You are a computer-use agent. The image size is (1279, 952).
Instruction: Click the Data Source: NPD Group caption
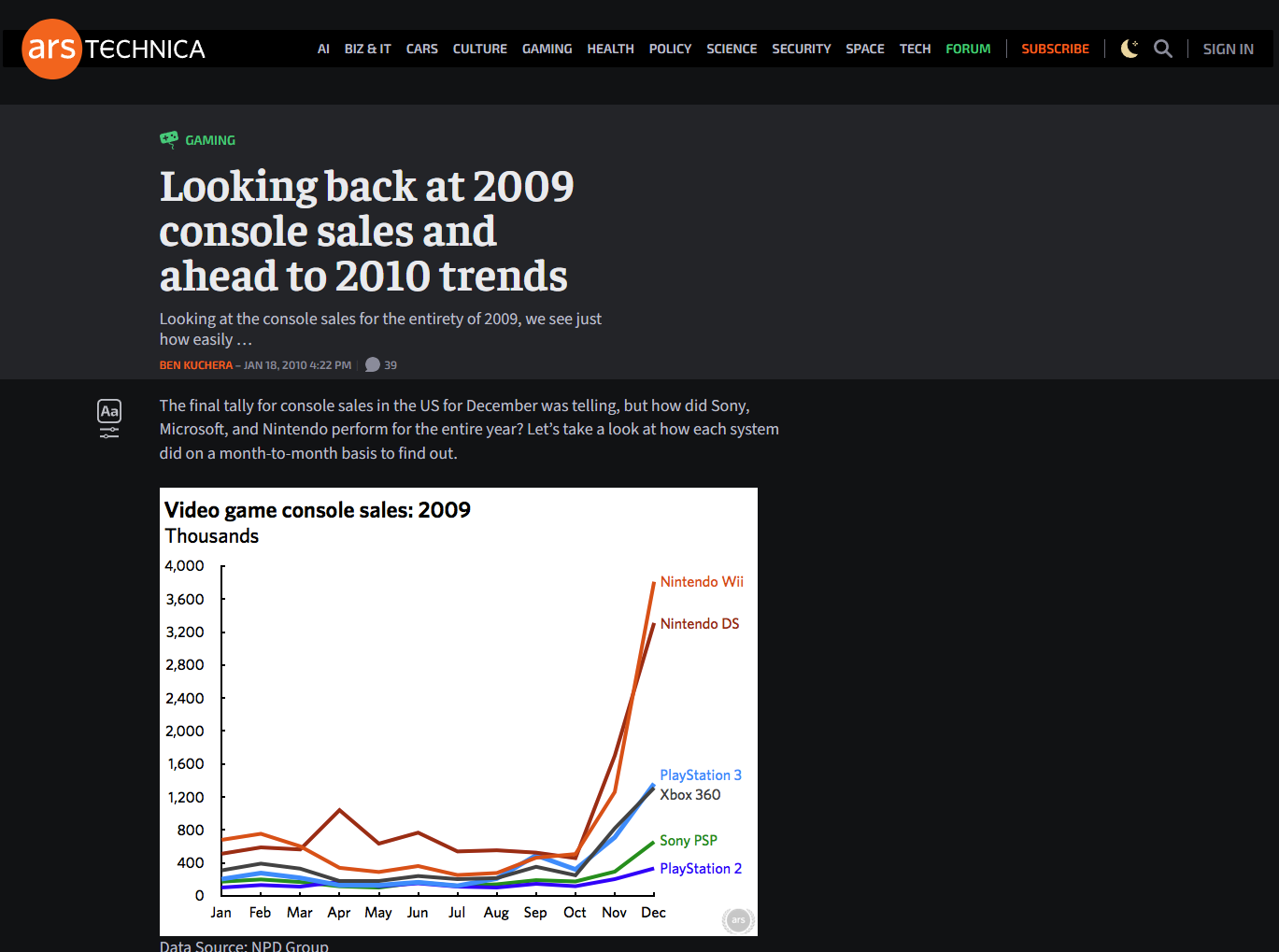point(244,945)
